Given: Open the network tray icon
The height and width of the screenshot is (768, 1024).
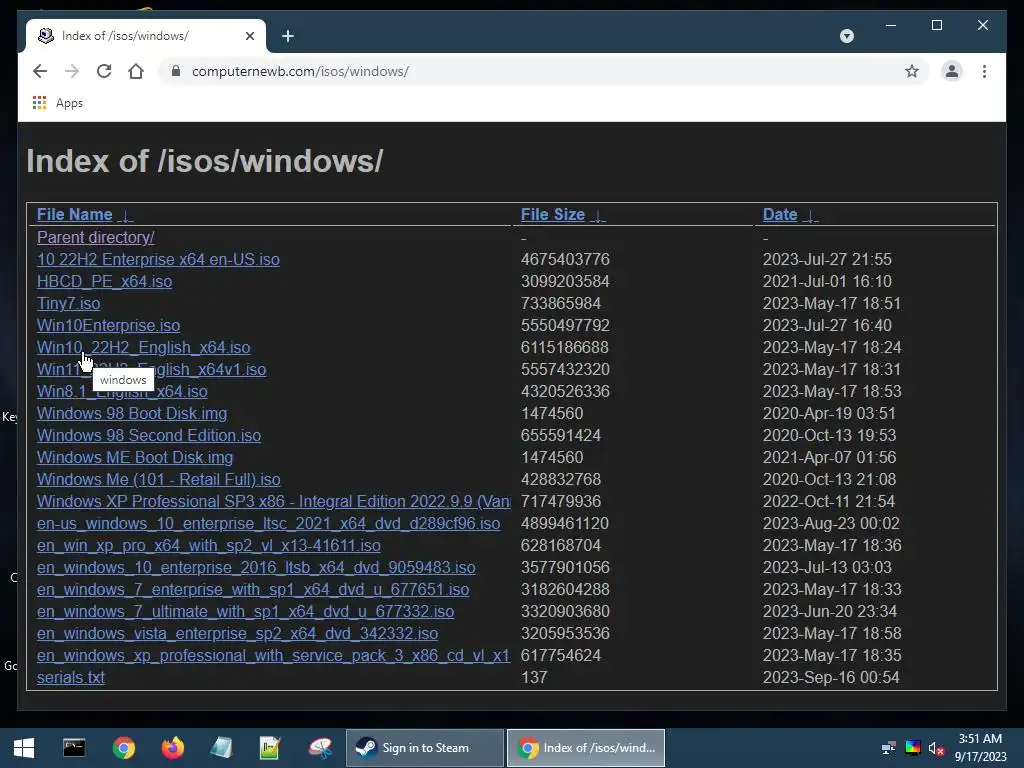Looking at the screenshot, I should point(888,748).
